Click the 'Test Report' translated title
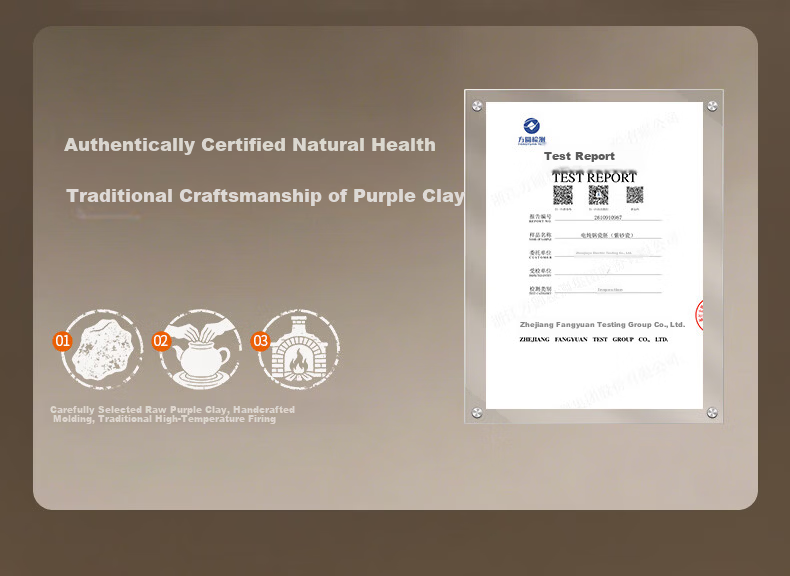This screenshot has height=576, width=790. 579,156
